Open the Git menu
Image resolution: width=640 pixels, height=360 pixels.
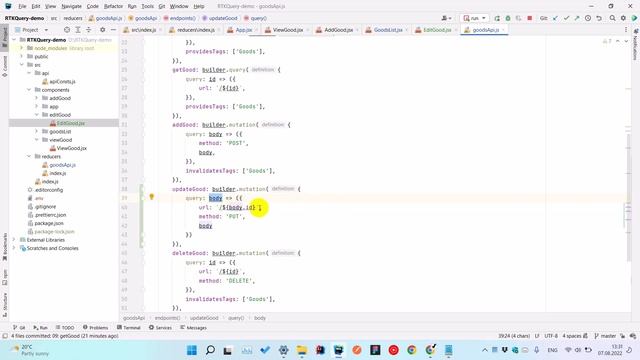pos(162,7)
